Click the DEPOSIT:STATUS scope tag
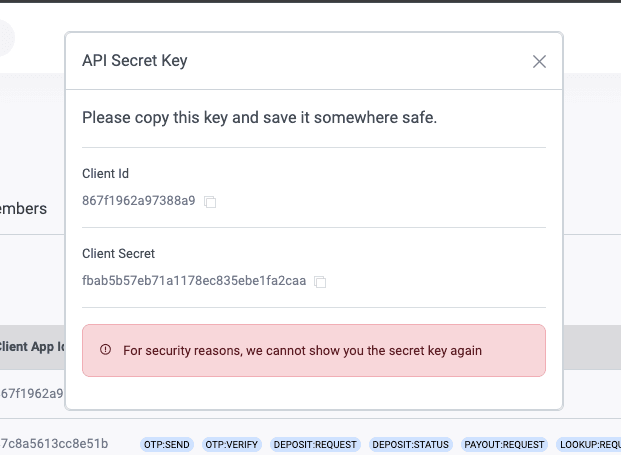 (x=411, y=445)
